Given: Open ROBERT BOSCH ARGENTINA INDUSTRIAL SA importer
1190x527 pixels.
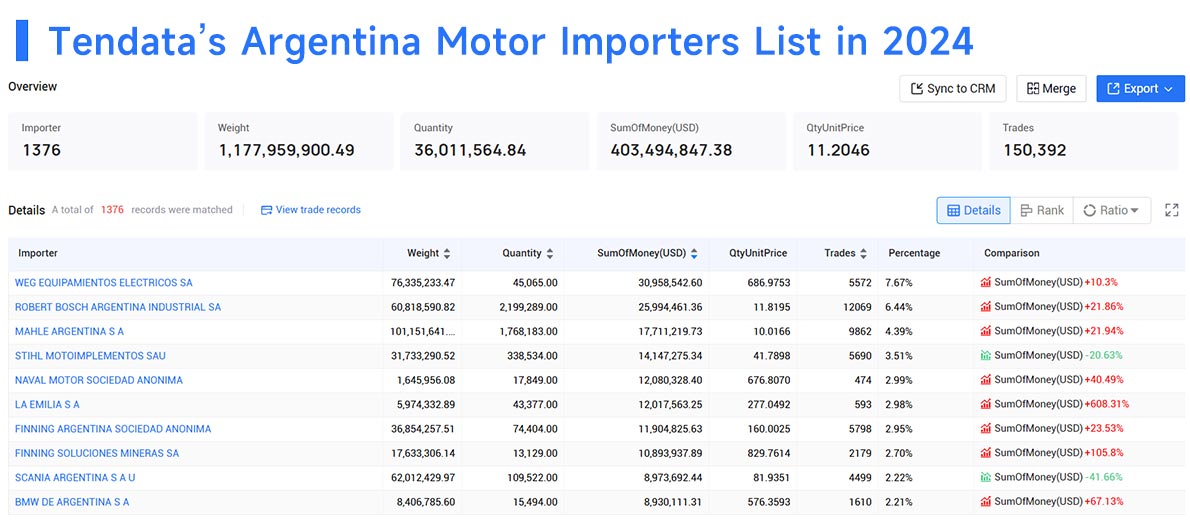Looking at the screenshot, I should [118, 307].
